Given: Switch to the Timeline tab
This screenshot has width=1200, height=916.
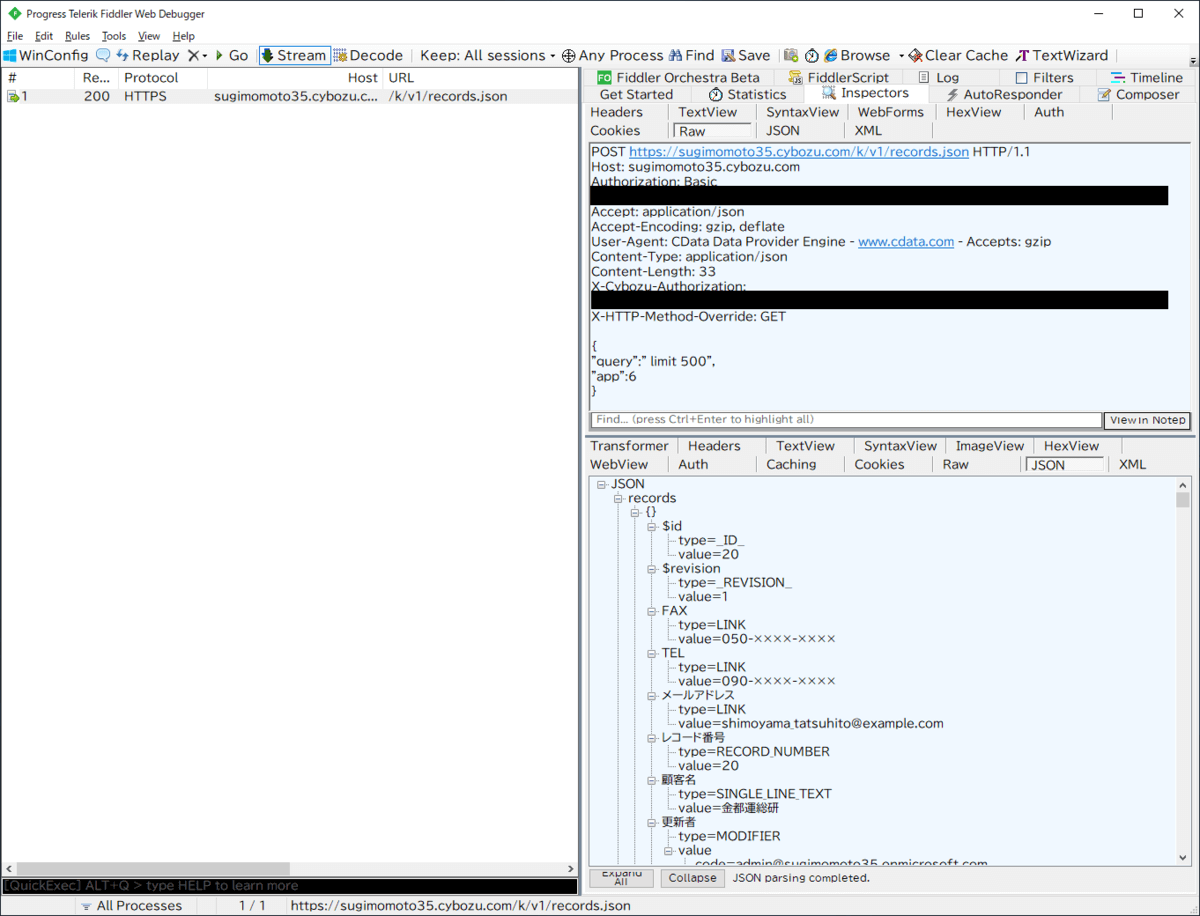Looking at the screenshot, I should tap(1146, 77).
